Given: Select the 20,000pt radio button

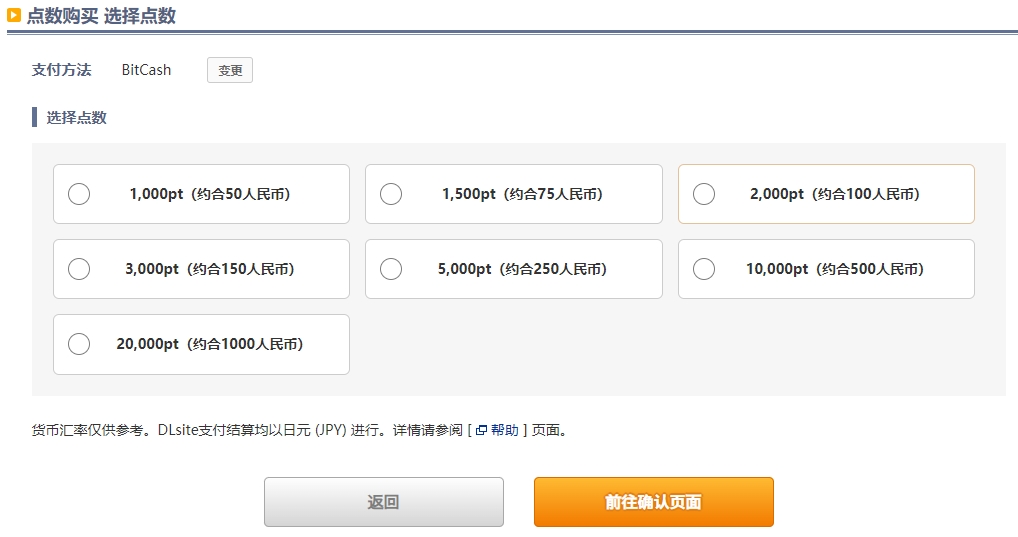Looking at the screenshot, I should (x=79, y=344).
